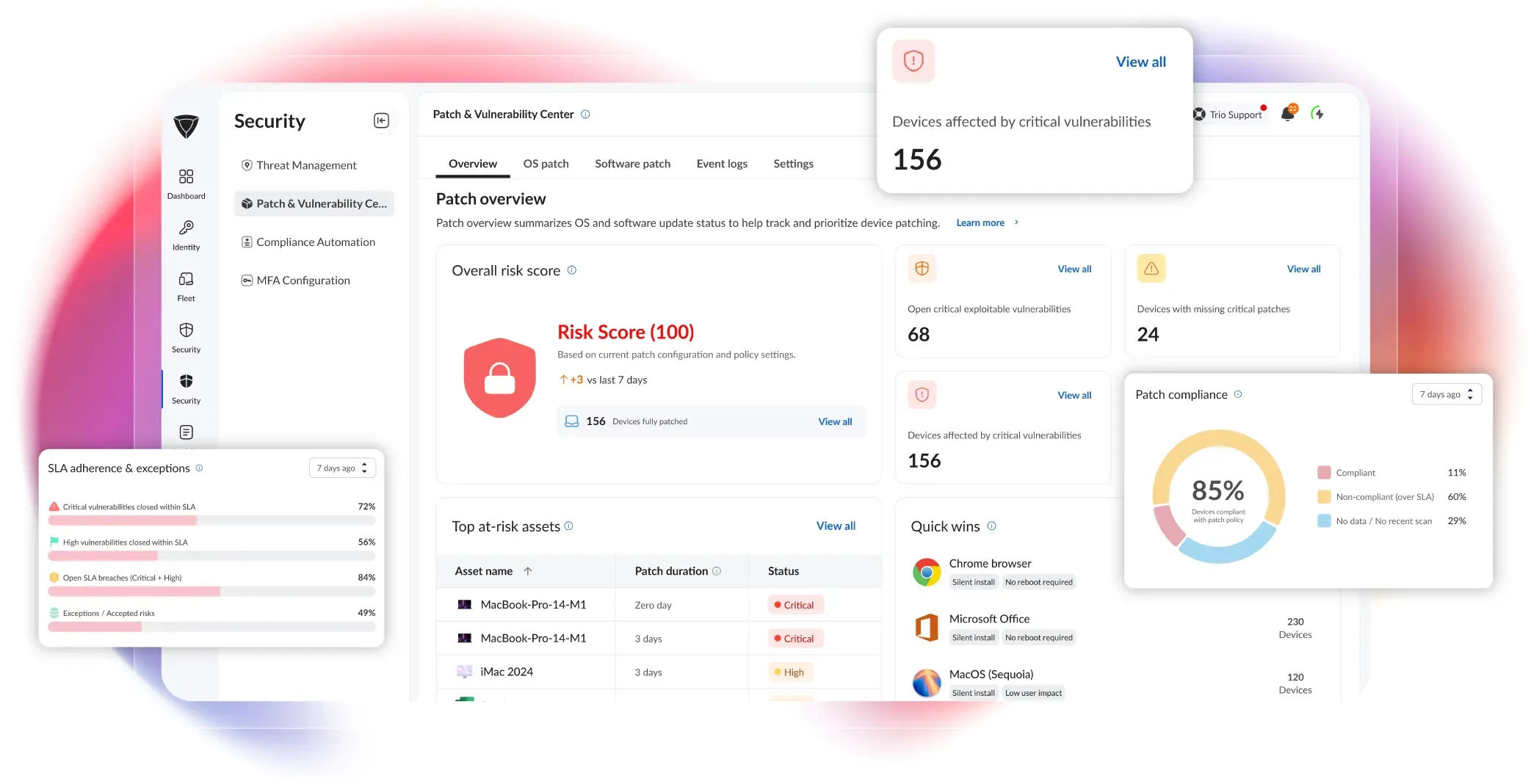Click info icon next to SLA adherence & exceptions
The height and width of the screenshot is (784, 1531).
point(199,468)
